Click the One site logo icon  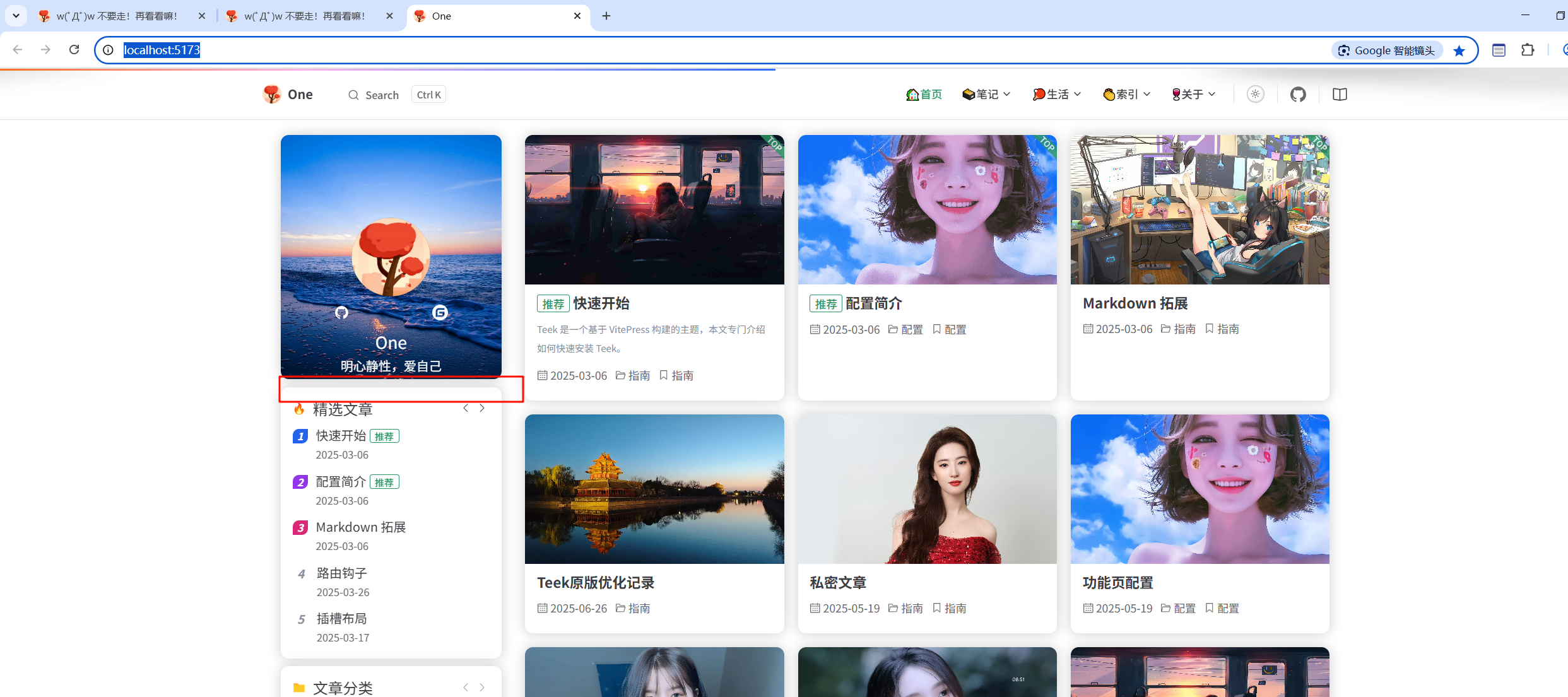[x=272, y=94]
